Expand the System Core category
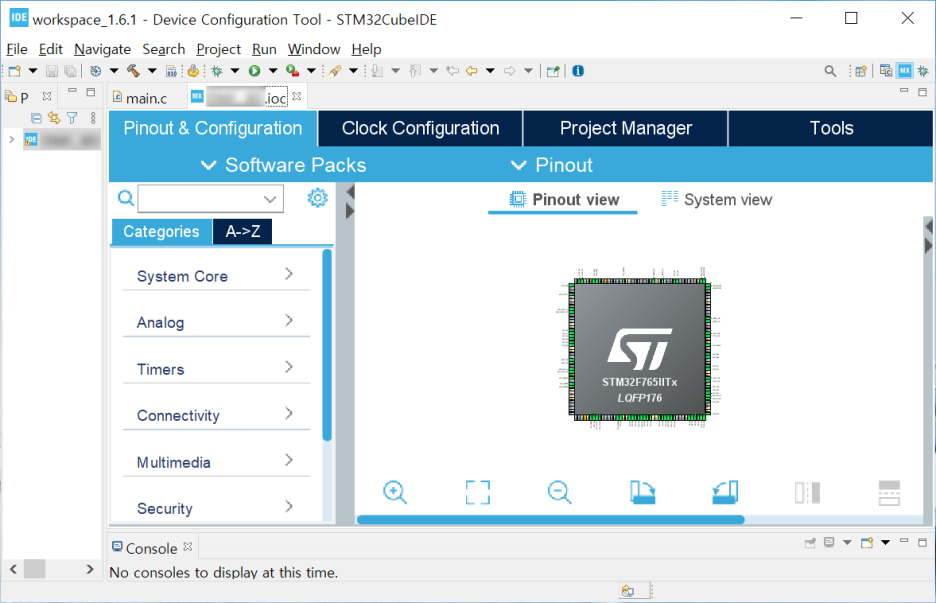This screenshot has width=936, height=603. coord(216,276)
